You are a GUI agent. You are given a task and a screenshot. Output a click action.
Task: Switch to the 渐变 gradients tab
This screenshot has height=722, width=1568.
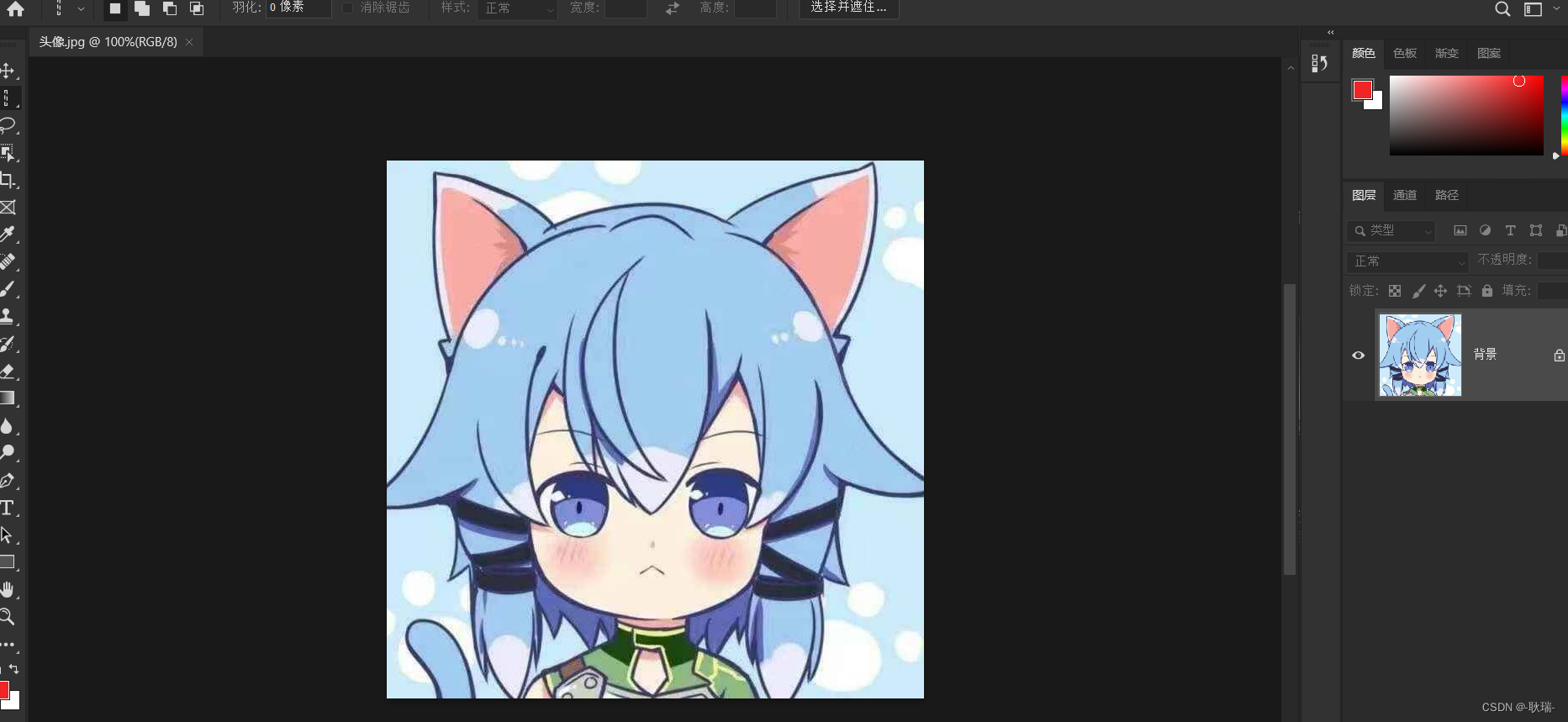point(1447,53)
